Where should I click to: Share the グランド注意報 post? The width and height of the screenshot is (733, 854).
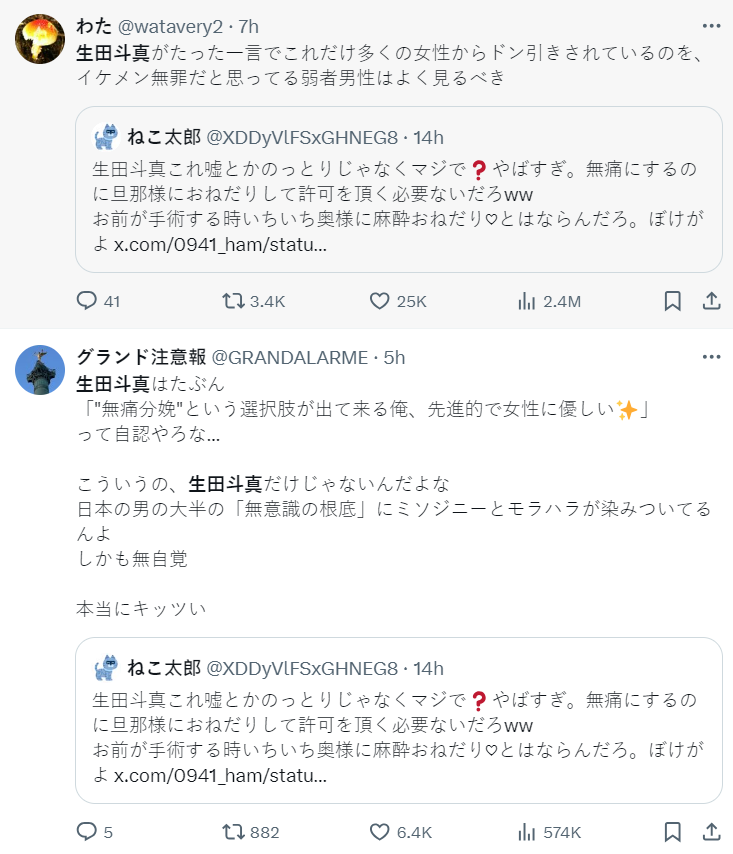coord(712,832)
